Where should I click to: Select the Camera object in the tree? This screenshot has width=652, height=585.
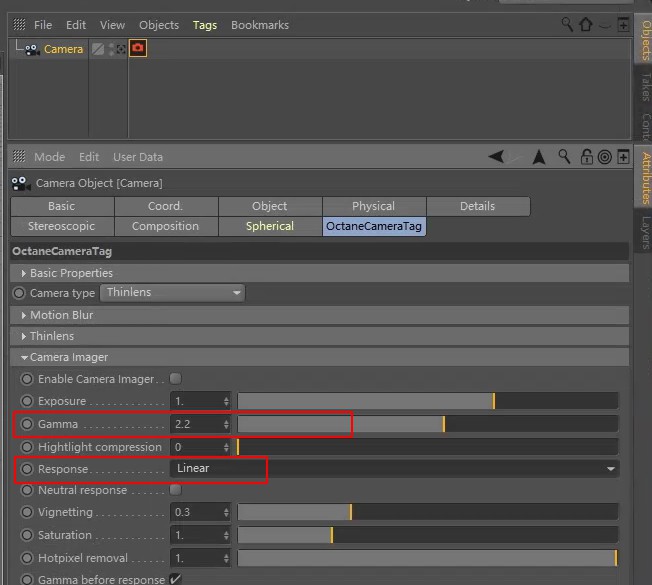click(63, 49)
